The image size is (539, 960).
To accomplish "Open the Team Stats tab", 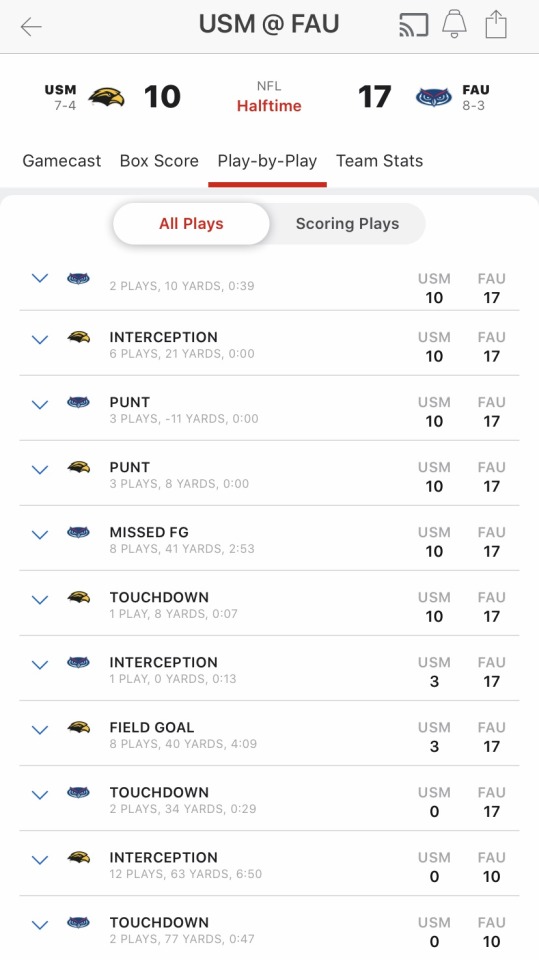I will (379, 161).
